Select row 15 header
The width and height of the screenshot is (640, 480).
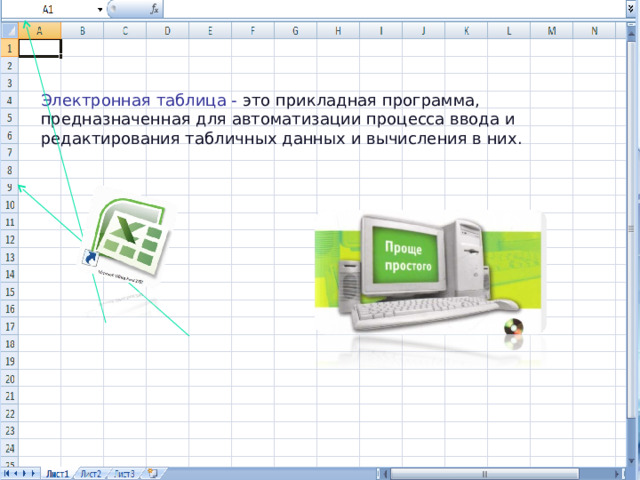point(10,292)
